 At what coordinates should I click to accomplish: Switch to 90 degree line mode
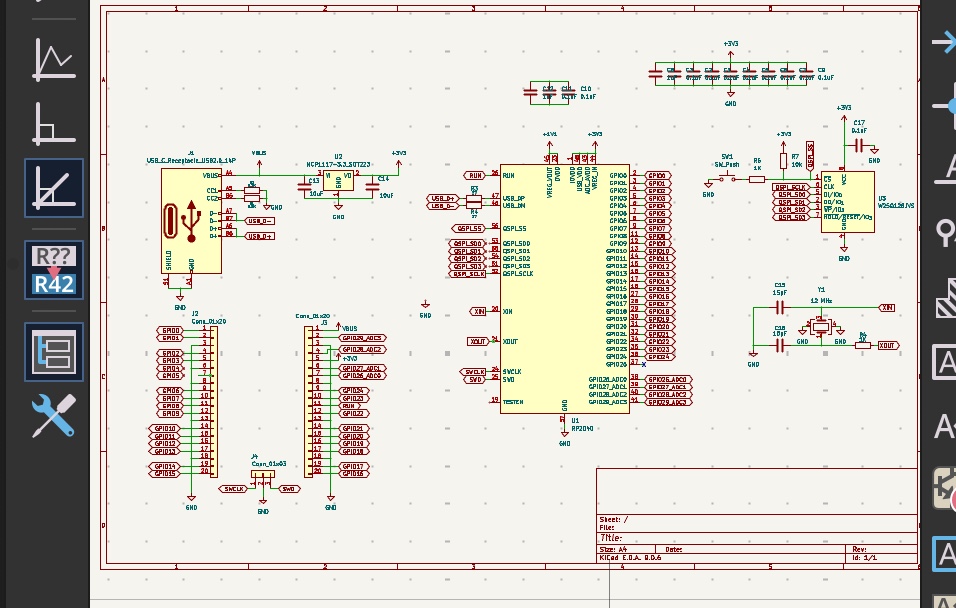(54, 123)
